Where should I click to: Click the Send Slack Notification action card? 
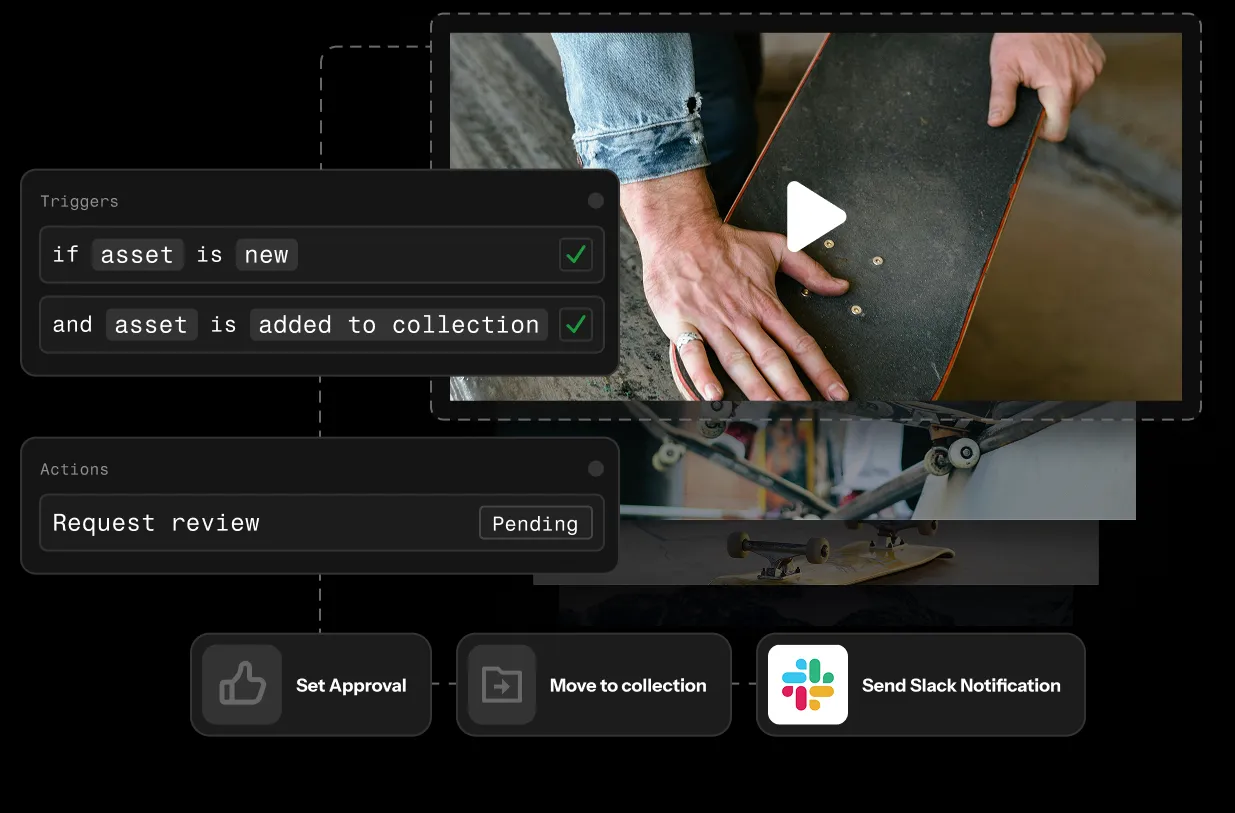[x=920, y=685]
